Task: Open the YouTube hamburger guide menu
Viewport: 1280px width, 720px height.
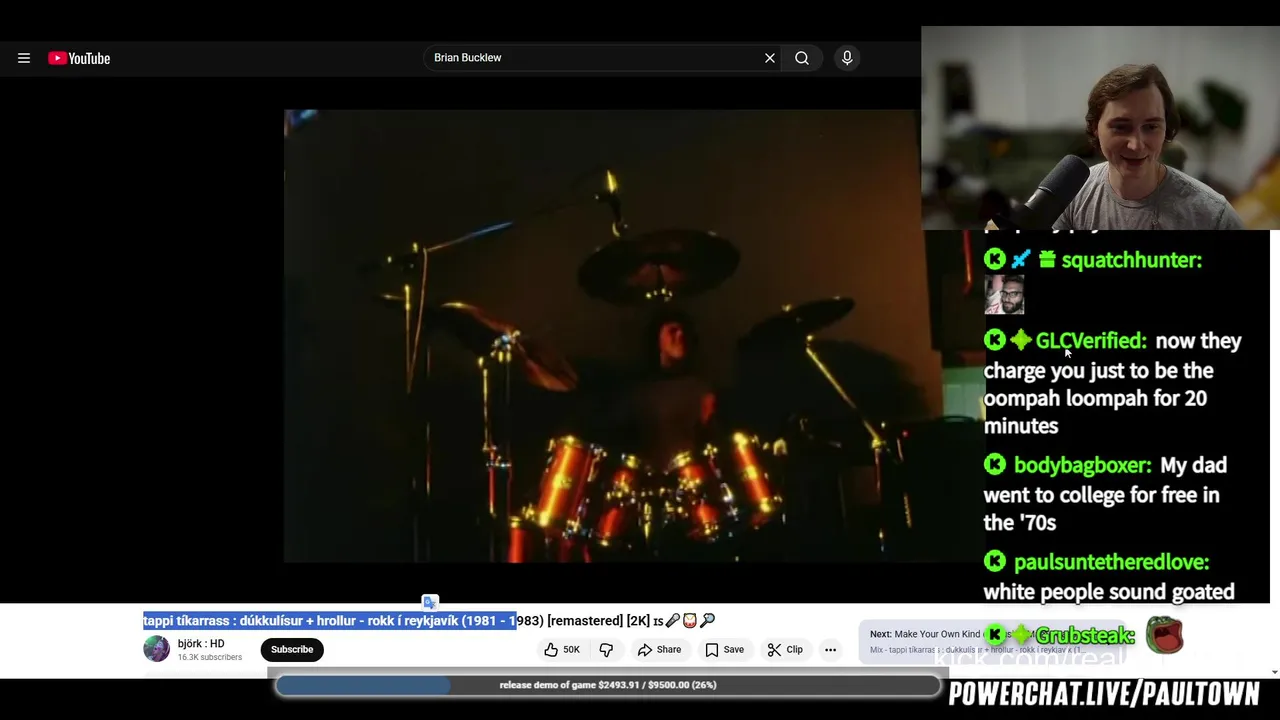Action: [24, 58]
